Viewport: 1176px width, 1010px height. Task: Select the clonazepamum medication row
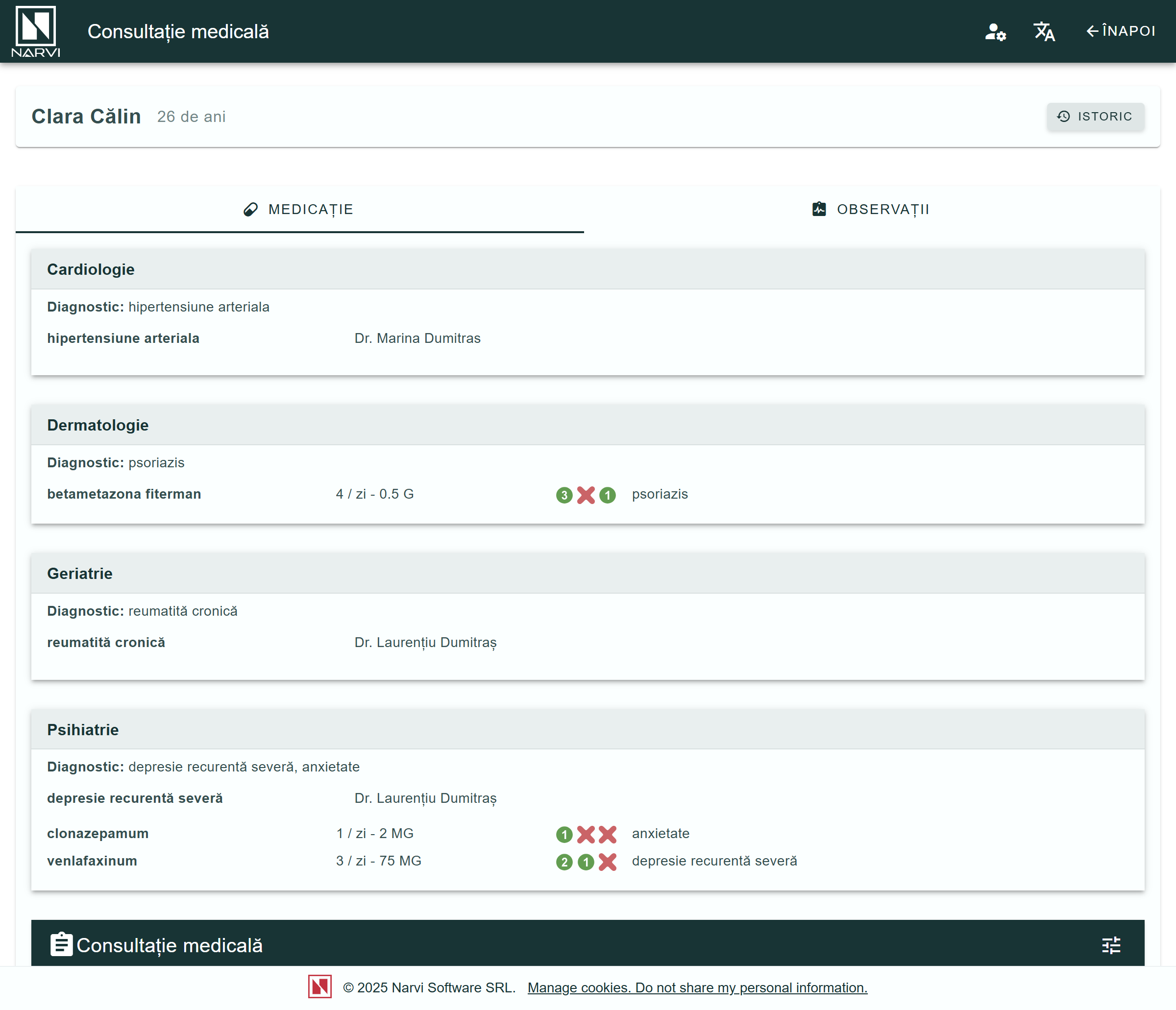(x=98, y=834)
